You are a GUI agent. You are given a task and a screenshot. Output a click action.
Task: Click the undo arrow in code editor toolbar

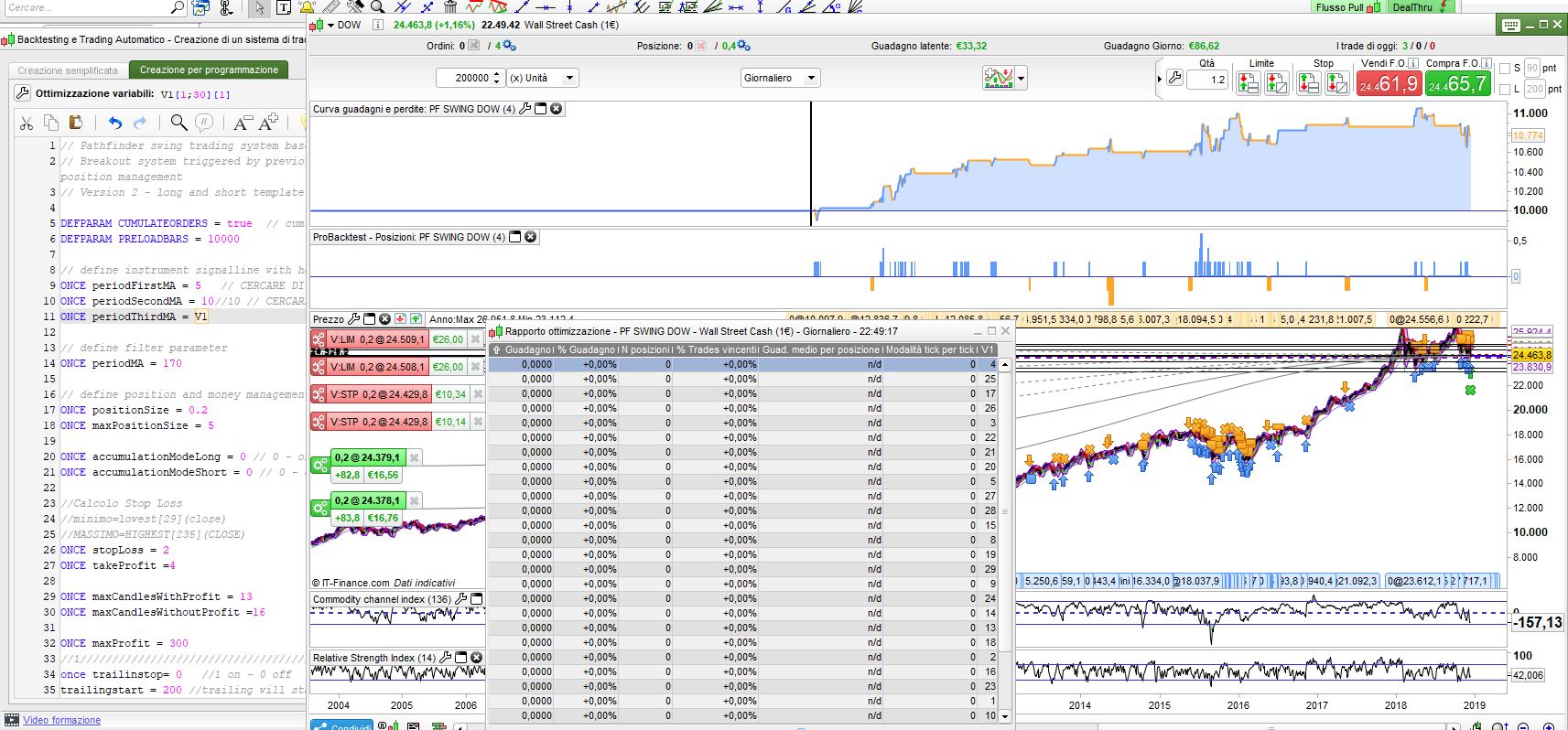[114, 123]
